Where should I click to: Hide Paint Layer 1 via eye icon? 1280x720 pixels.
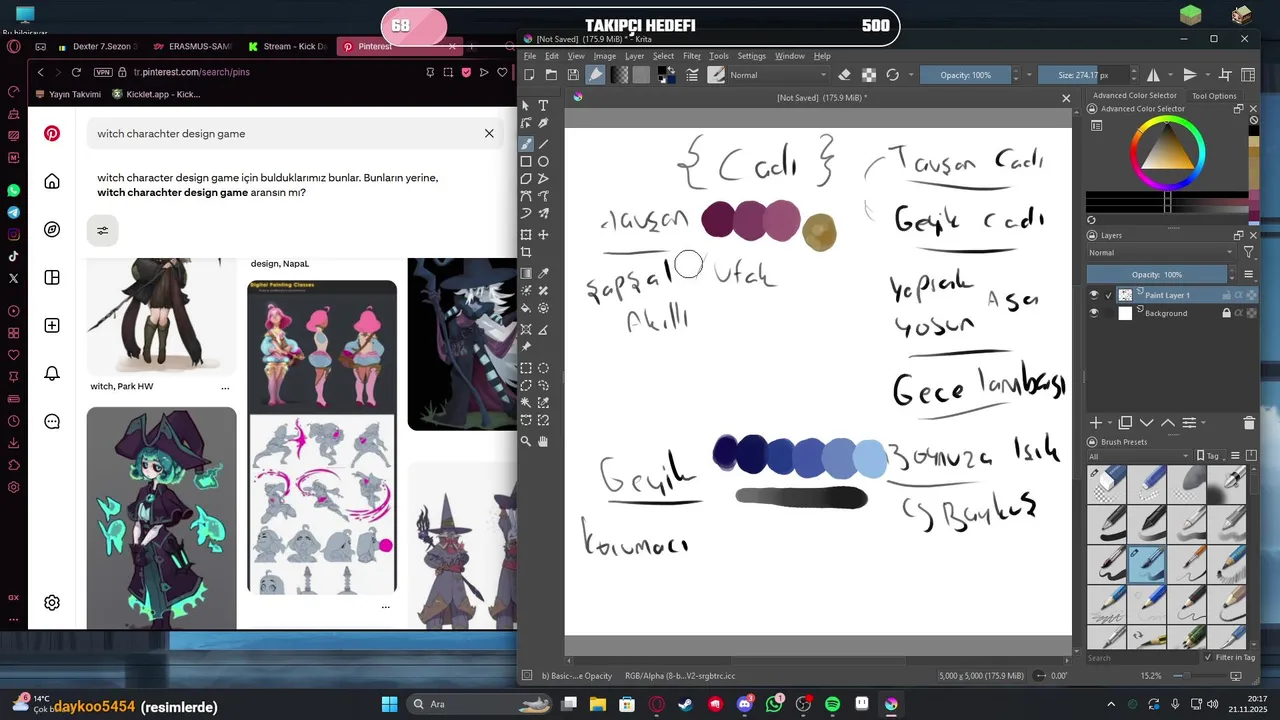point(1093,295)
